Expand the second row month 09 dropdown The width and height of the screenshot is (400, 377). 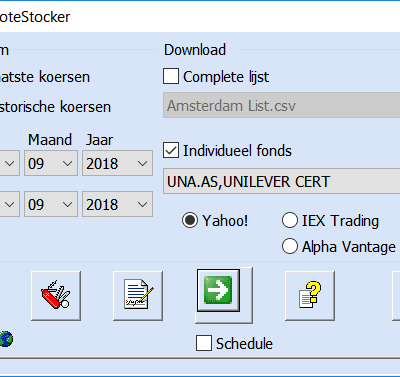pos(51,204)
